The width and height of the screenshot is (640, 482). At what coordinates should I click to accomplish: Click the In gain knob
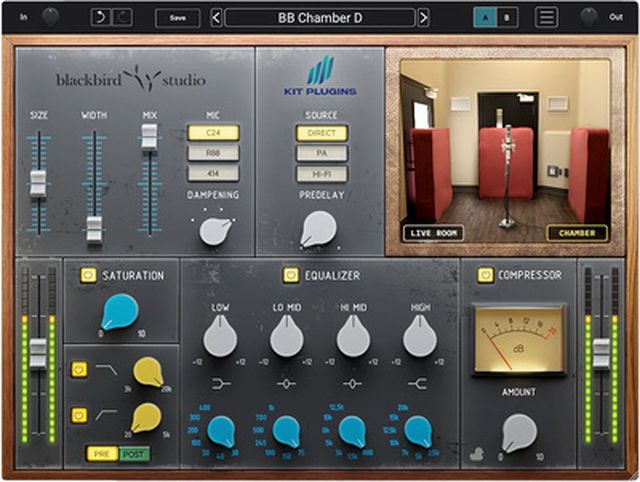[x=50, y=17]
